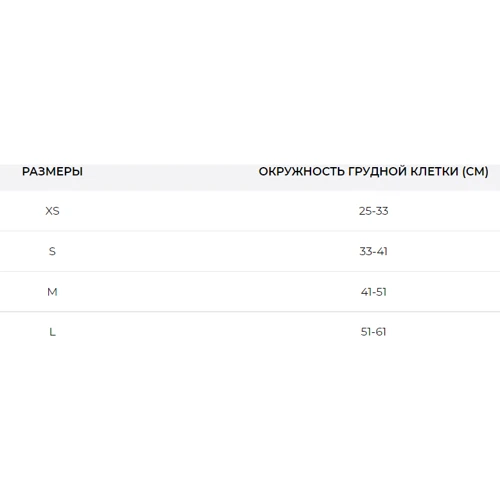Image resolution: width=500 pixels, height=500 pixels.
Task: Select the XS size label
Action: [x=52, y=211]
